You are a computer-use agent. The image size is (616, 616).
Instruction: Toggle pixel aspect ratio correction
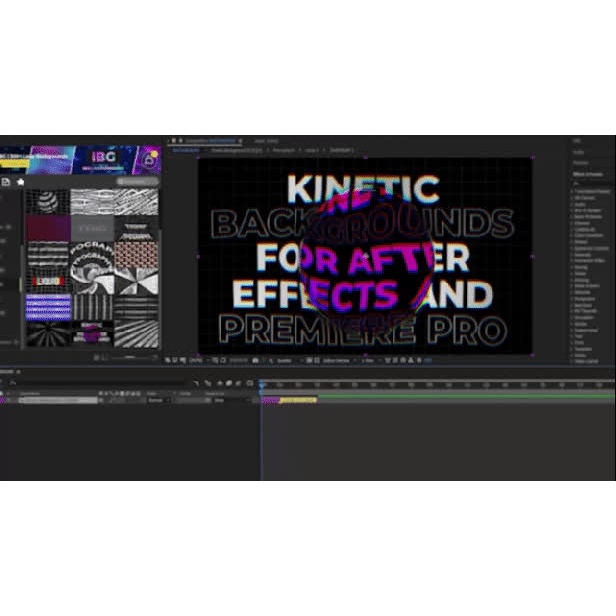click(388, 360)
